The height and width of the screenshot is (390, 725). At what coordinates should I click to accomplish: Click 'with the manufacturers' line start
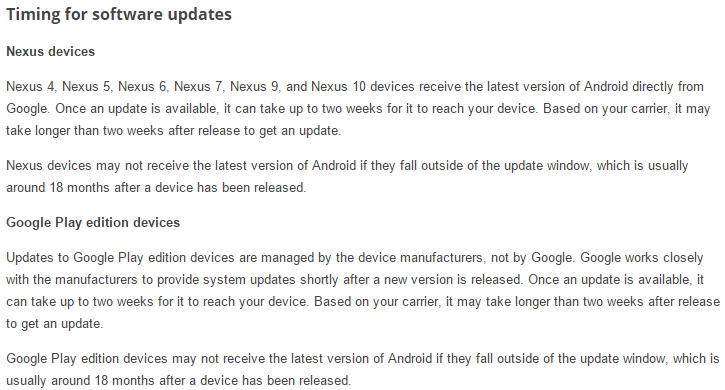point(72,280)
